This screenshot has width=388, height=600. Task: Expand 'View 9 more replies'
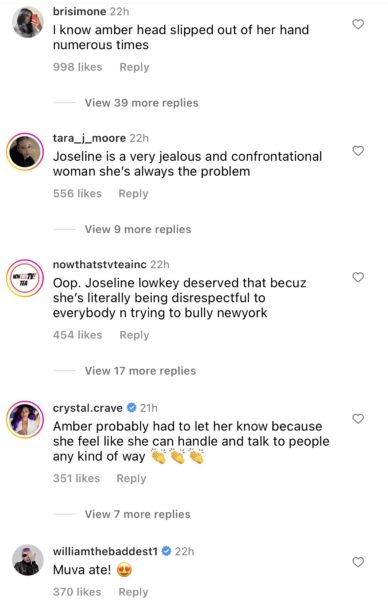pos(138,229)
